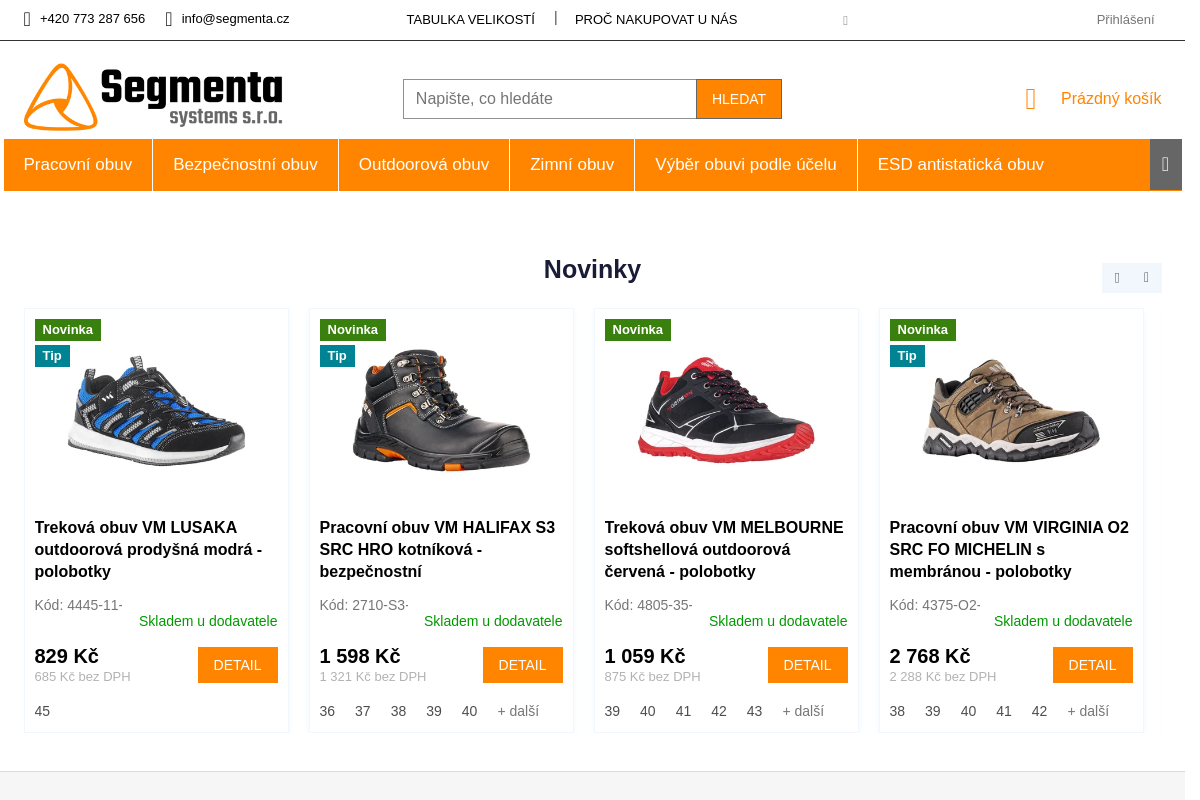The height and width of the screenshot is (800, 1200).
Task: Open the VM LUSAKA blue shoe image
Action: pyautogui.click(x=157, y=410)
